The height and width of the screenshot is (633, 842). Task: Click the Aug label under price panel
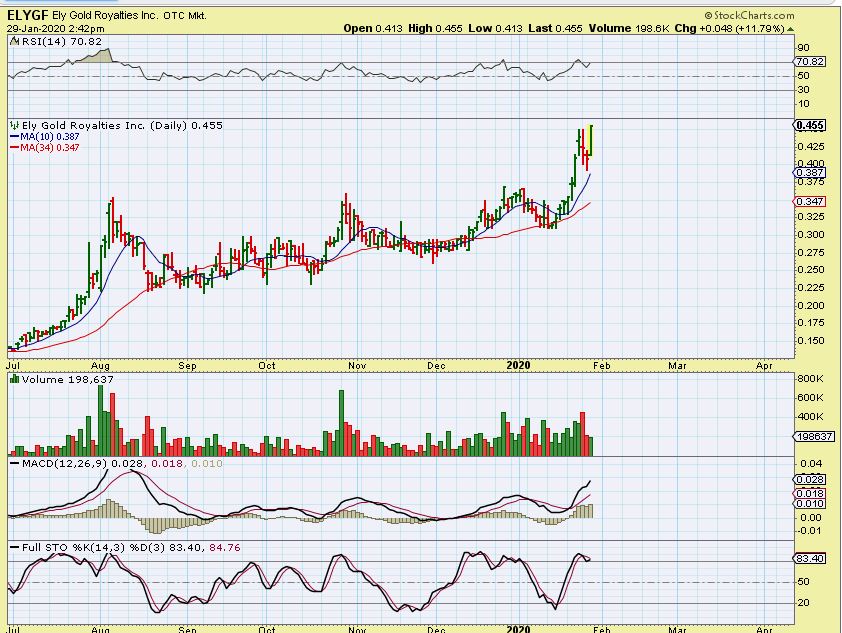[100, 366]
